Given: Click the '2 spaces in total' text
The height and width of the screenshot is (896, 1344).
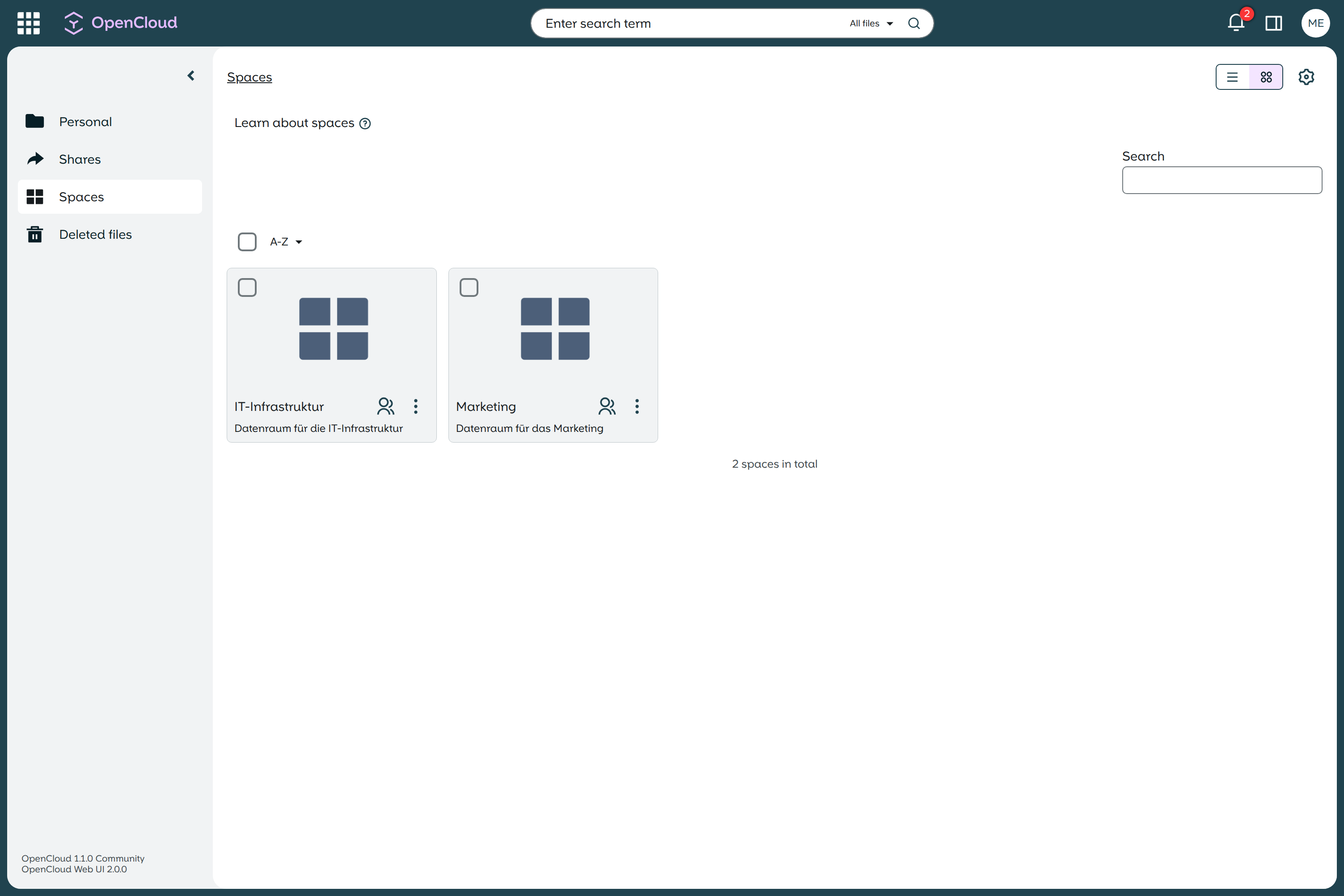Looking at the screenshot, I should (x=774, y=464).
